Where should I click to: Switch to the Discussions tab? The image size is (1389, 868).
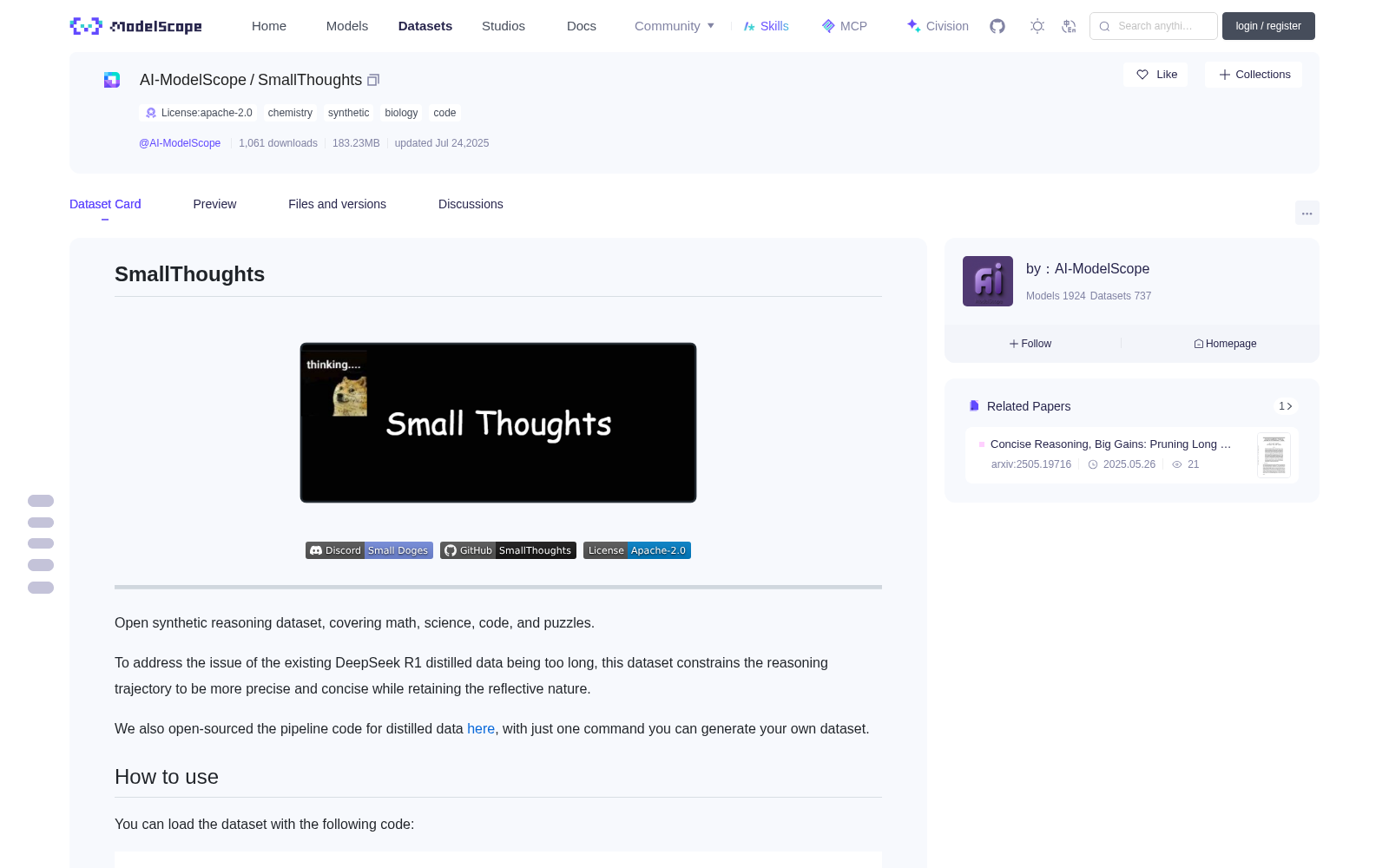471,204
